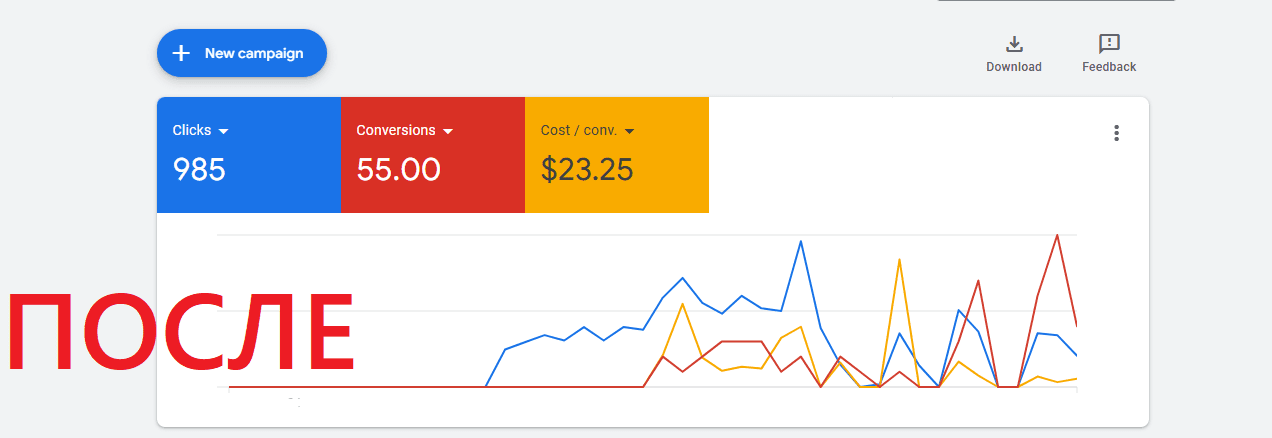Click the highest peak of blue line
The width and height of the screenshot is (1272, 438).
tap(800, 241)
